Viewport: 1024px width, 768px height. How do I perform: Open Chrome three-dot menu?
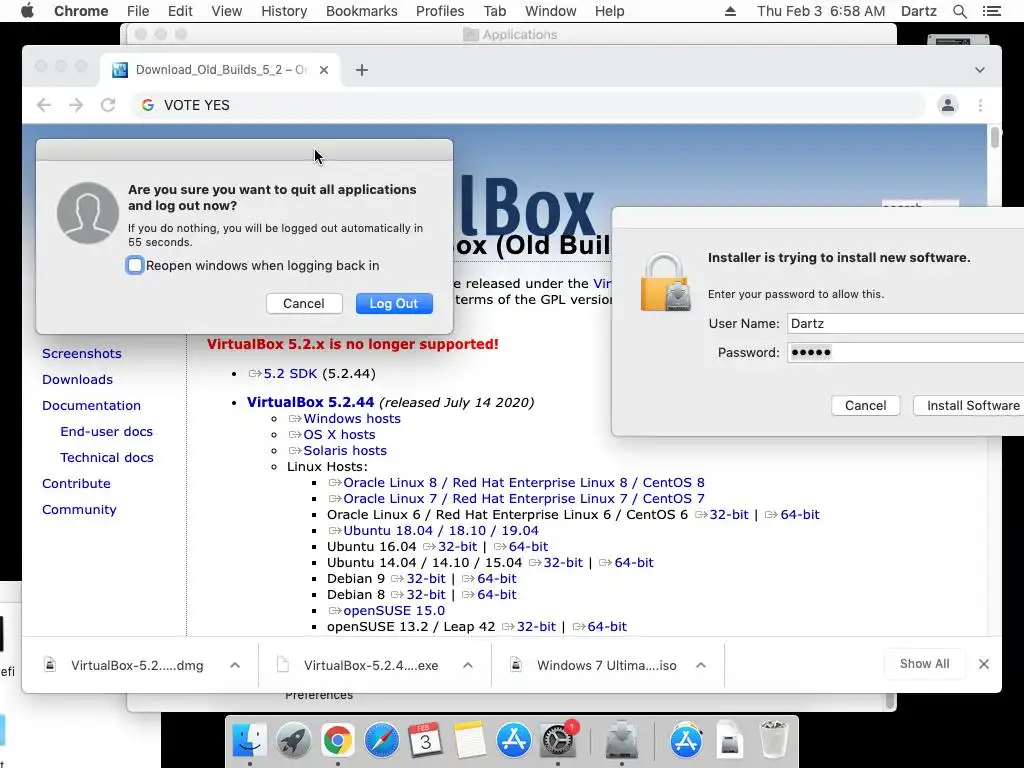coord(980,105)
